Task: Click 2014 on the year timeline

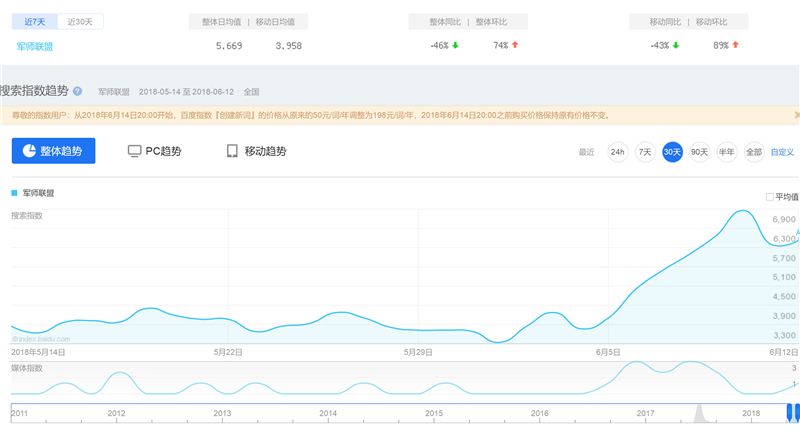Action: 328,413
